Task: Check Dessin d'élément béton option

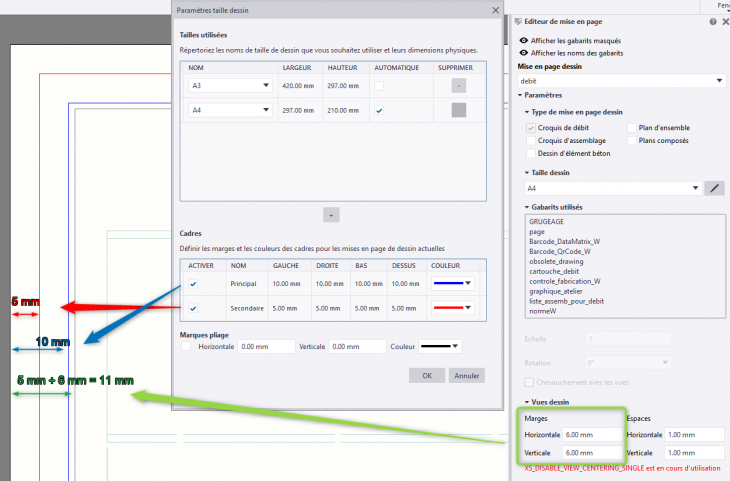Action: [531, 153]
